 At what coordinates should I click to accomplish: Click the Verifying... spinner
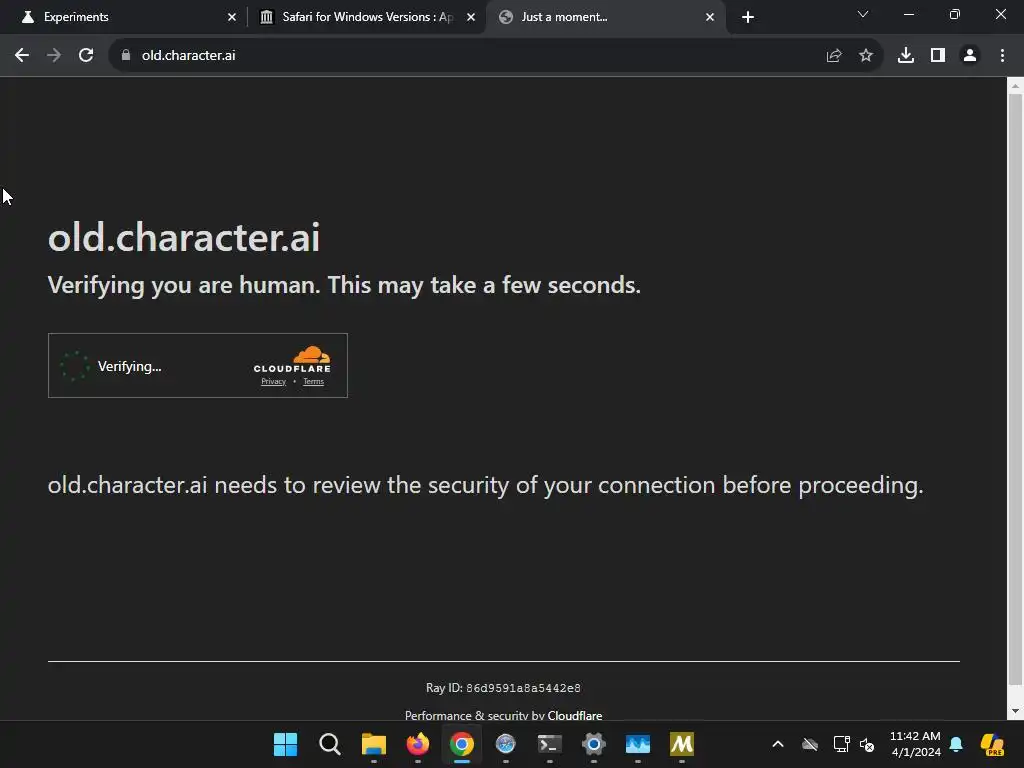(74, 366)
